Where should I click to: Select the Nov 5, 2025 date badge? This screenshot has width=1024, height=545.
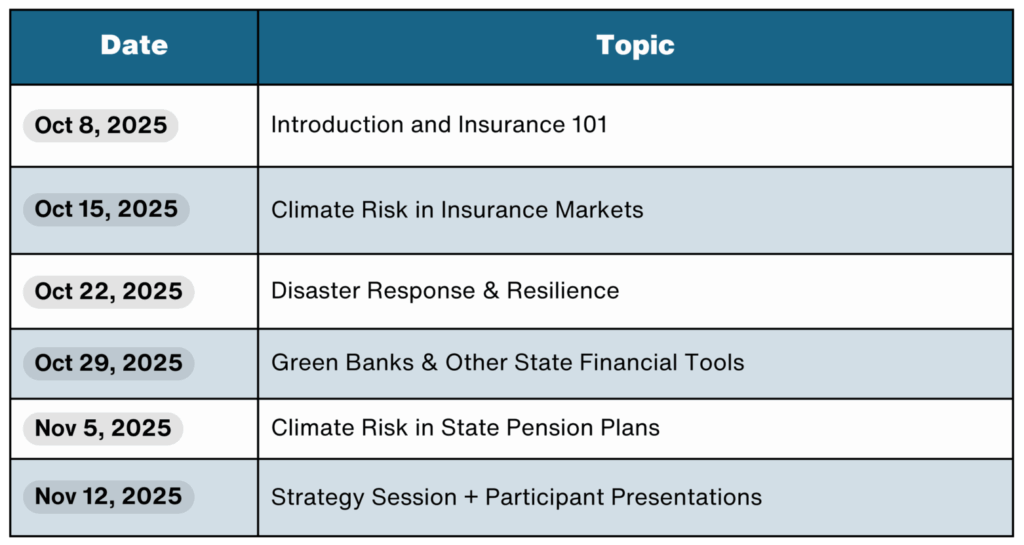coord(103,429)
